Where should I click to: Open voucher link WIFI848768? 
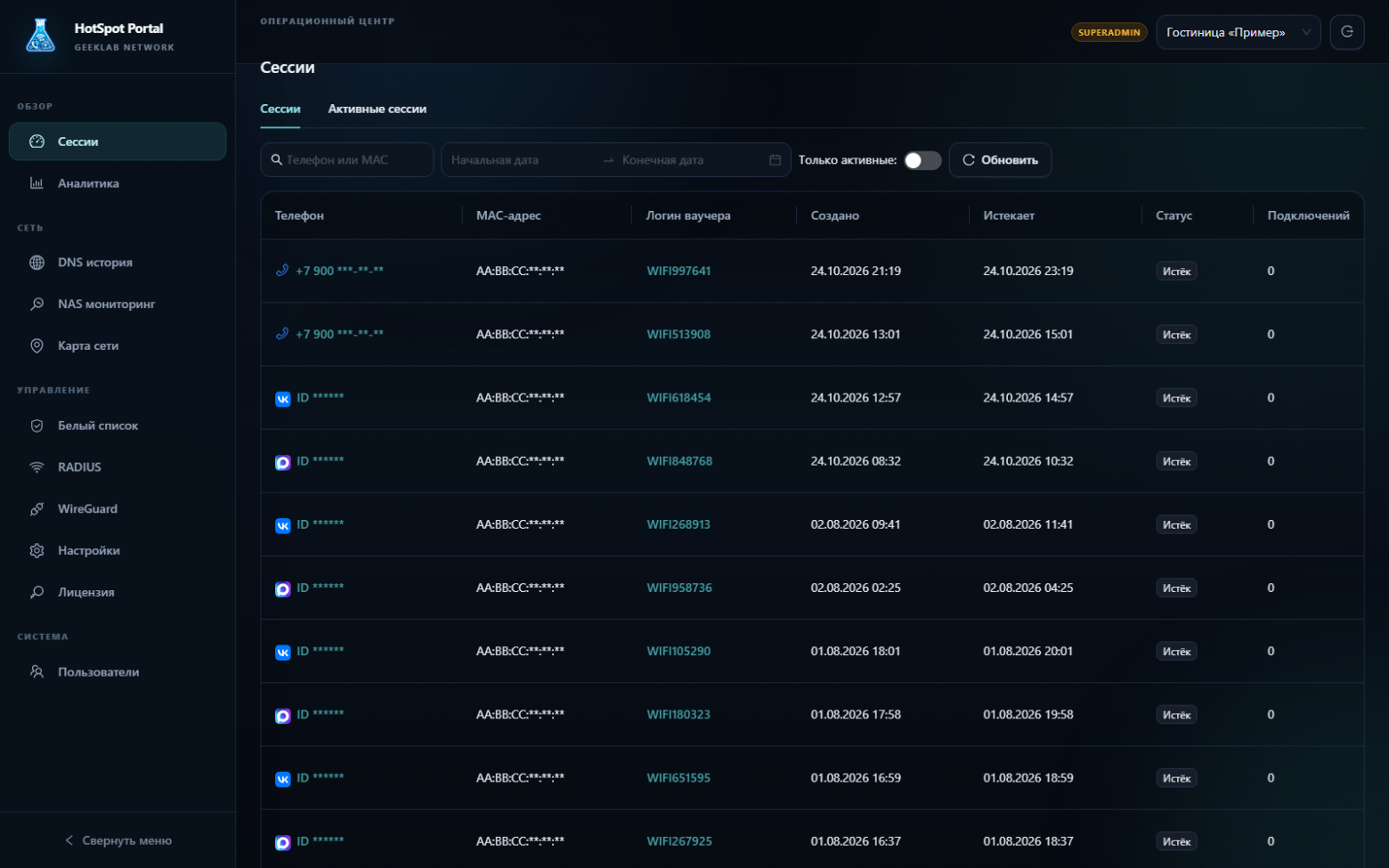[679, 461]
